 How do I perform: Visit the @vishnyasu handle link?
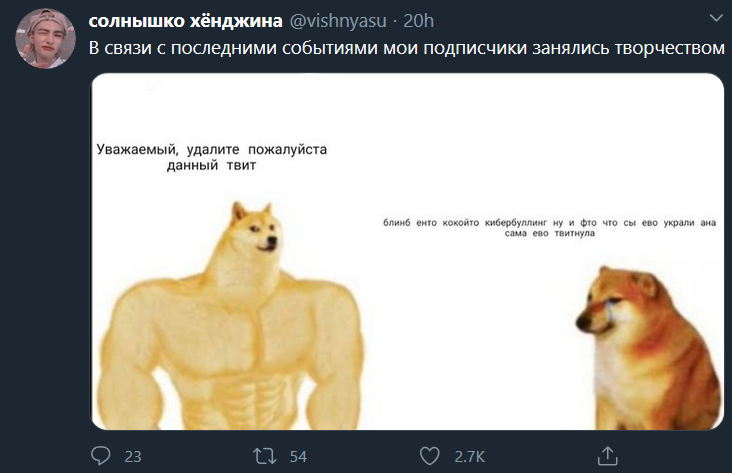pyautogui.click(x=338, y=21)
